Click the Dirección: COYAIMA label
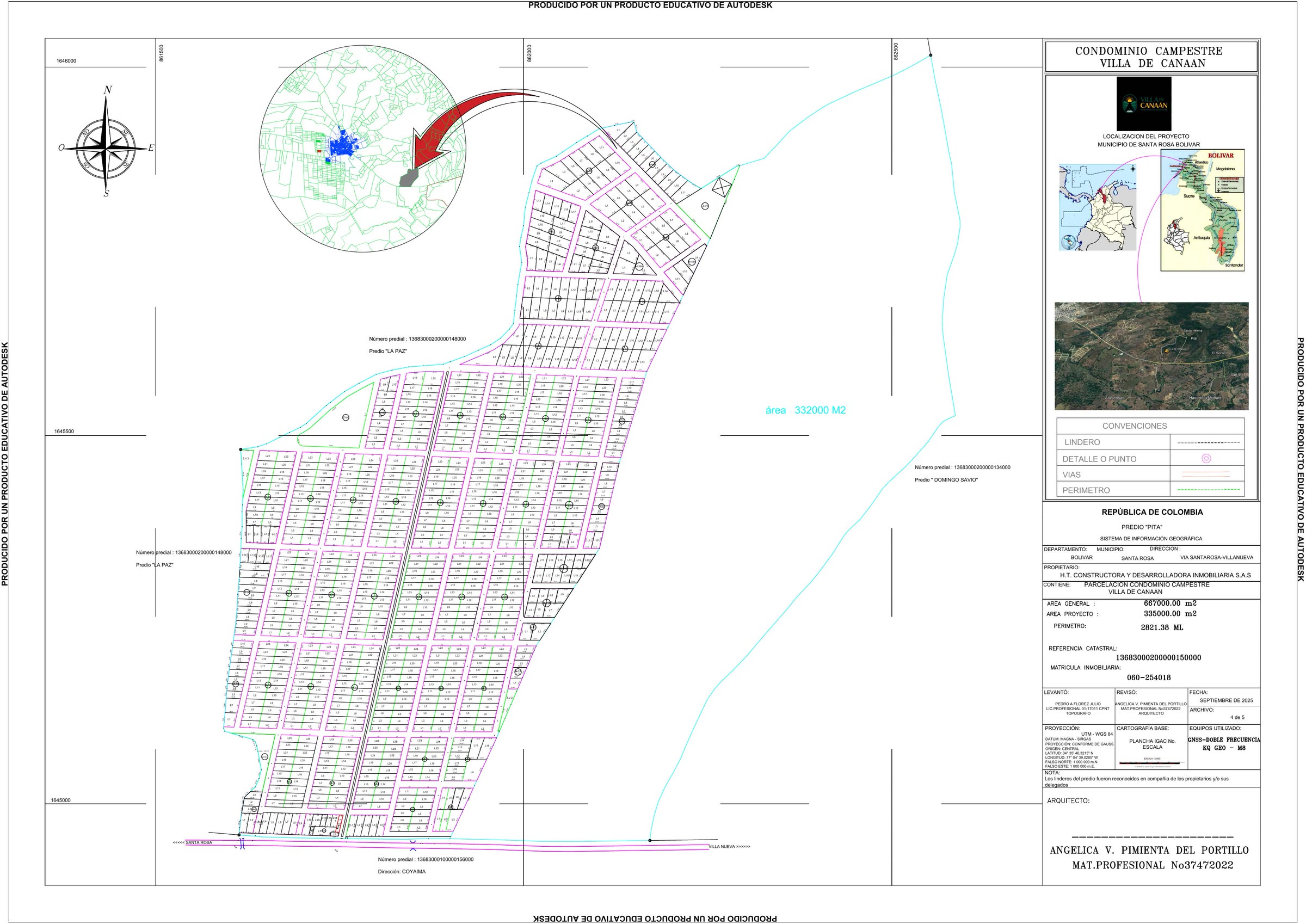The width and height of the screenshot is (1306, 924). [402, 872]
